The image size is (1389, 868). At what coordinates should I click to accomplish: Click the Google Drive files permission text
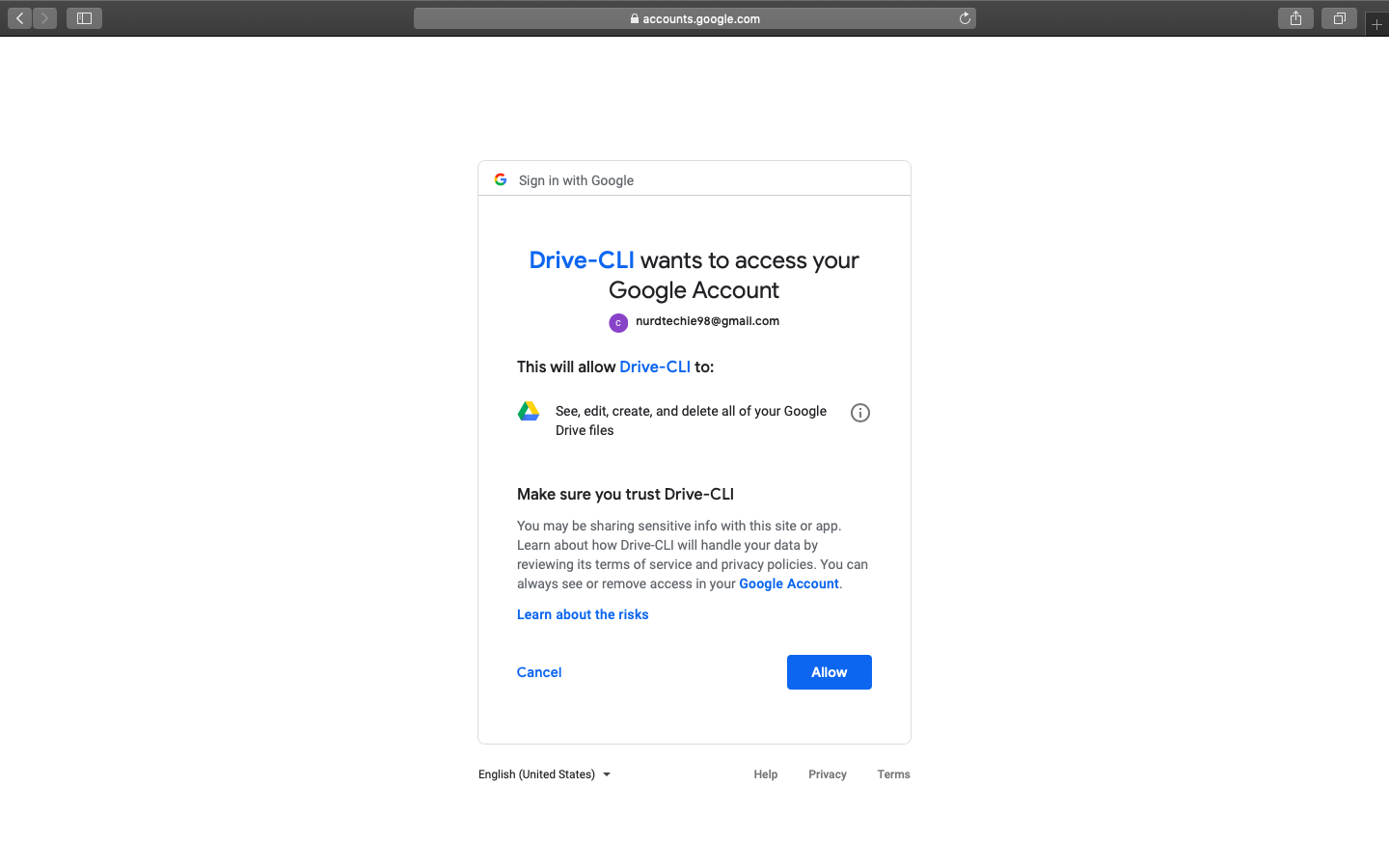691,420
